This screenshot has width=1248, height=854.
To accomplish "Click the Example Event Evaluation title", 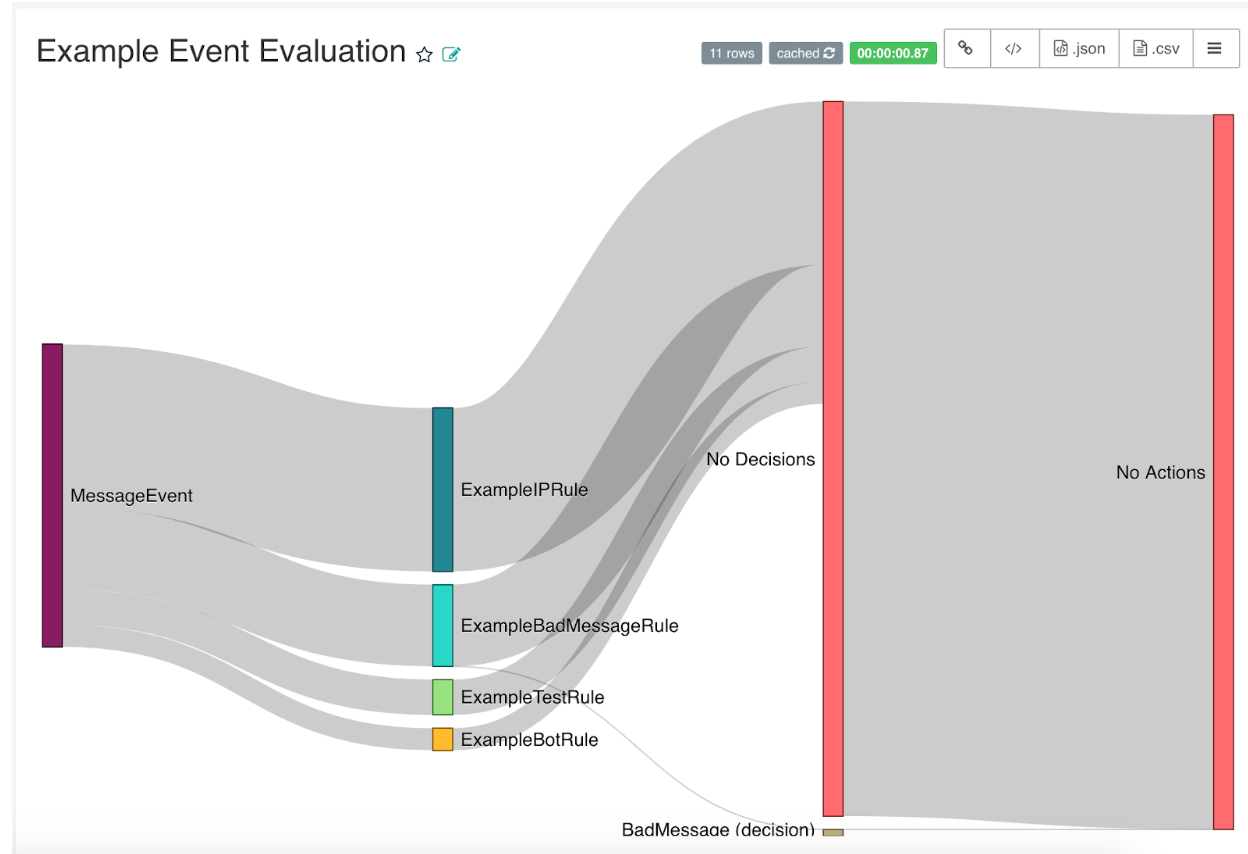I will point(221,51).
